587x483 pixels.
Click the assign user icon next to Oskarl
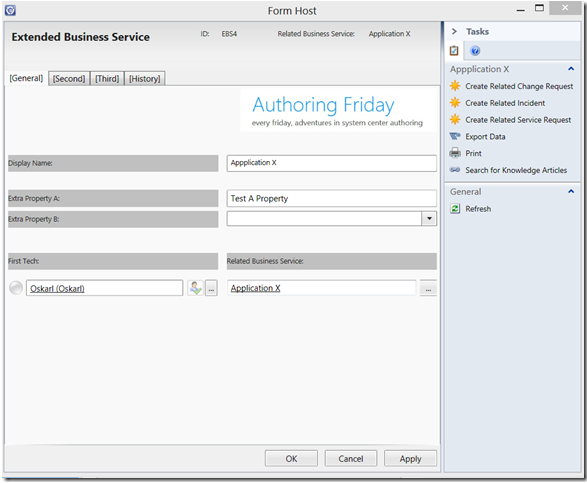click(x=195, y=288)
